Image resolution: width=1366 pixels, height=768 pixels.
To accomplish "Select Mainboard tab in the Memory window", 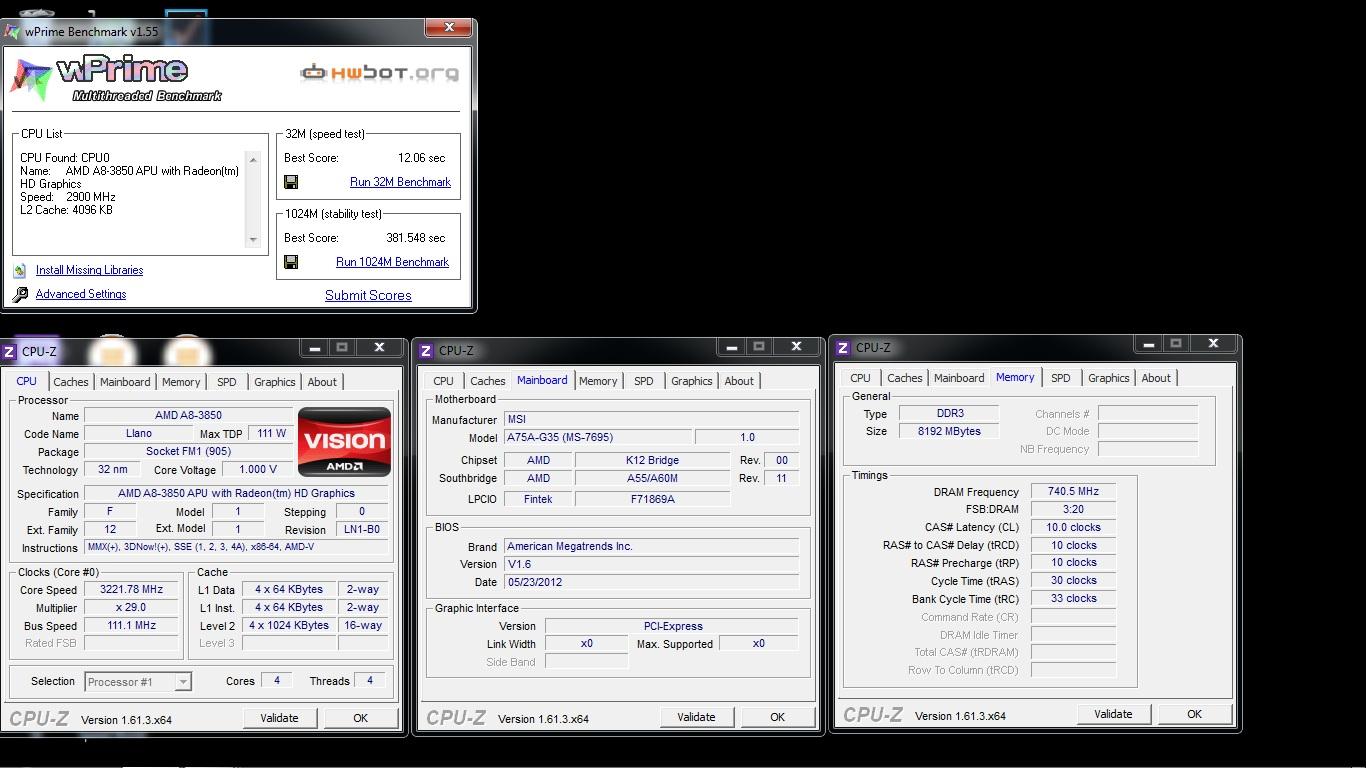I will [x=959, y=378].
